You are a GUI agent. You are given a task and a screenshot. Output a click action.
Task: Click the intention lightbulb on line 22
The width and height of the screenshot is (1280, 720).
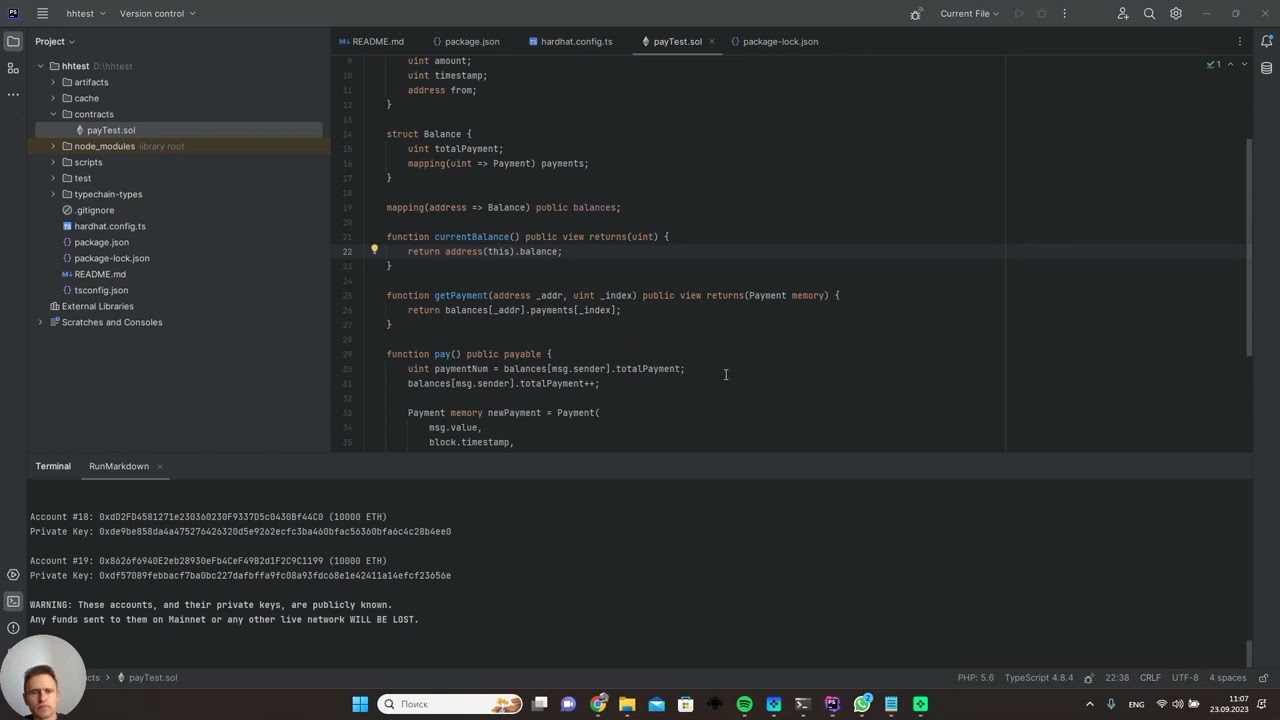[x=375, y=250]
